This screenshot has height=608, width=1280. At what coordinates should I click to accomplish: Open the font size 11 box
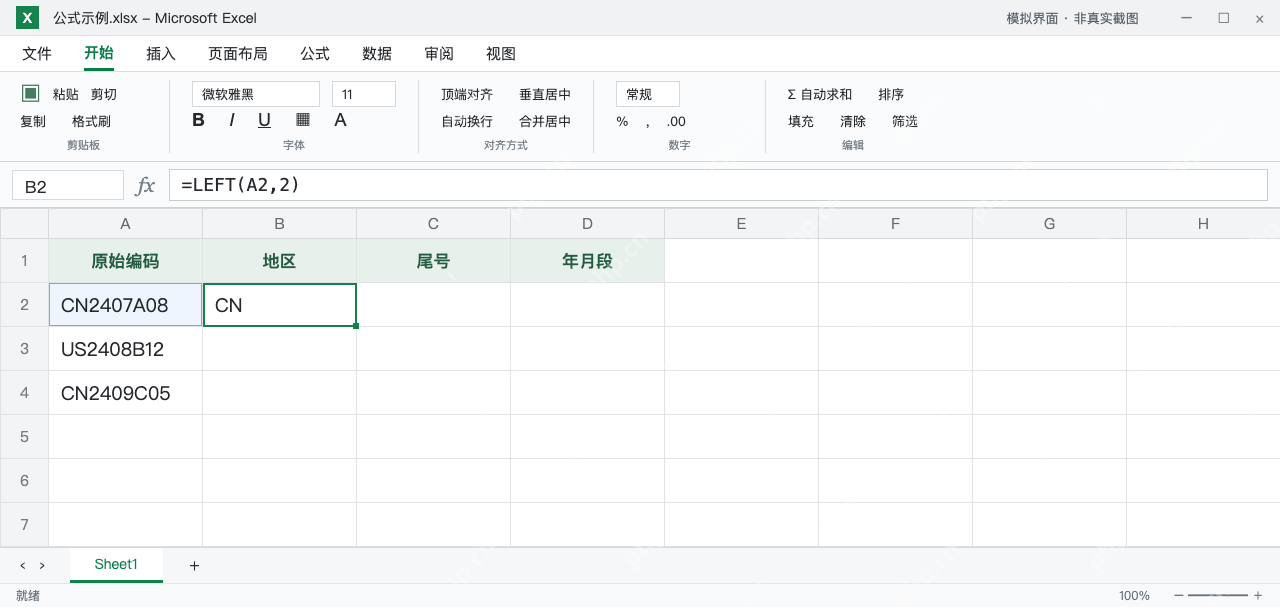(x=364, y=94)
